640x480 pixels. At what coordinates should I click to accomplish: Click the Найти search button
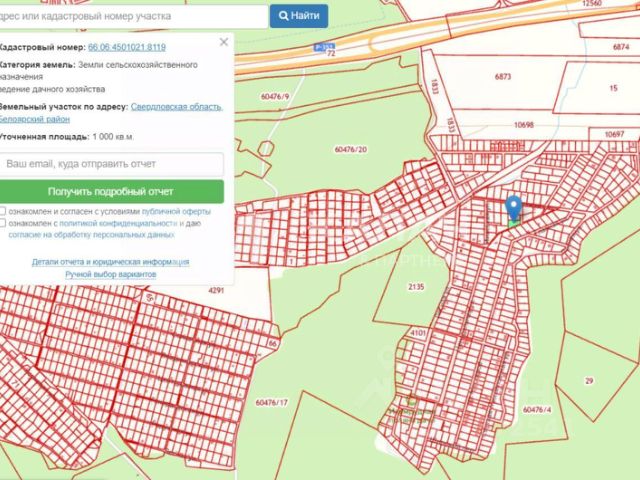tap(299, 16)
